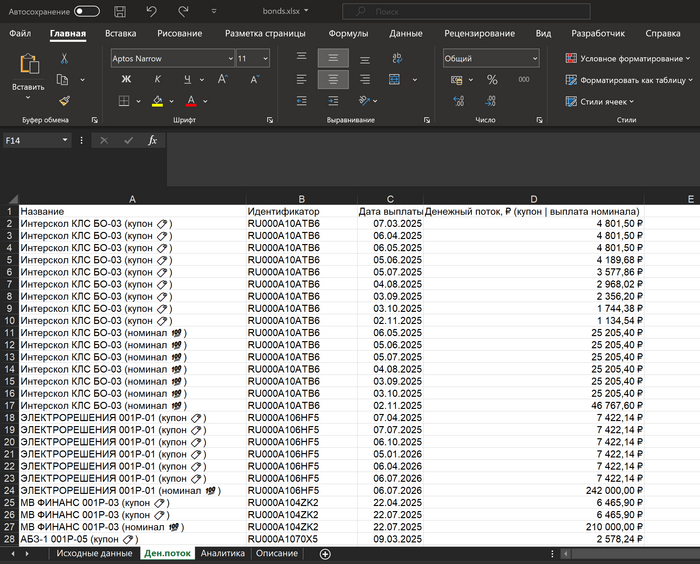Click the yellow fill color swatch

point(157,101)
